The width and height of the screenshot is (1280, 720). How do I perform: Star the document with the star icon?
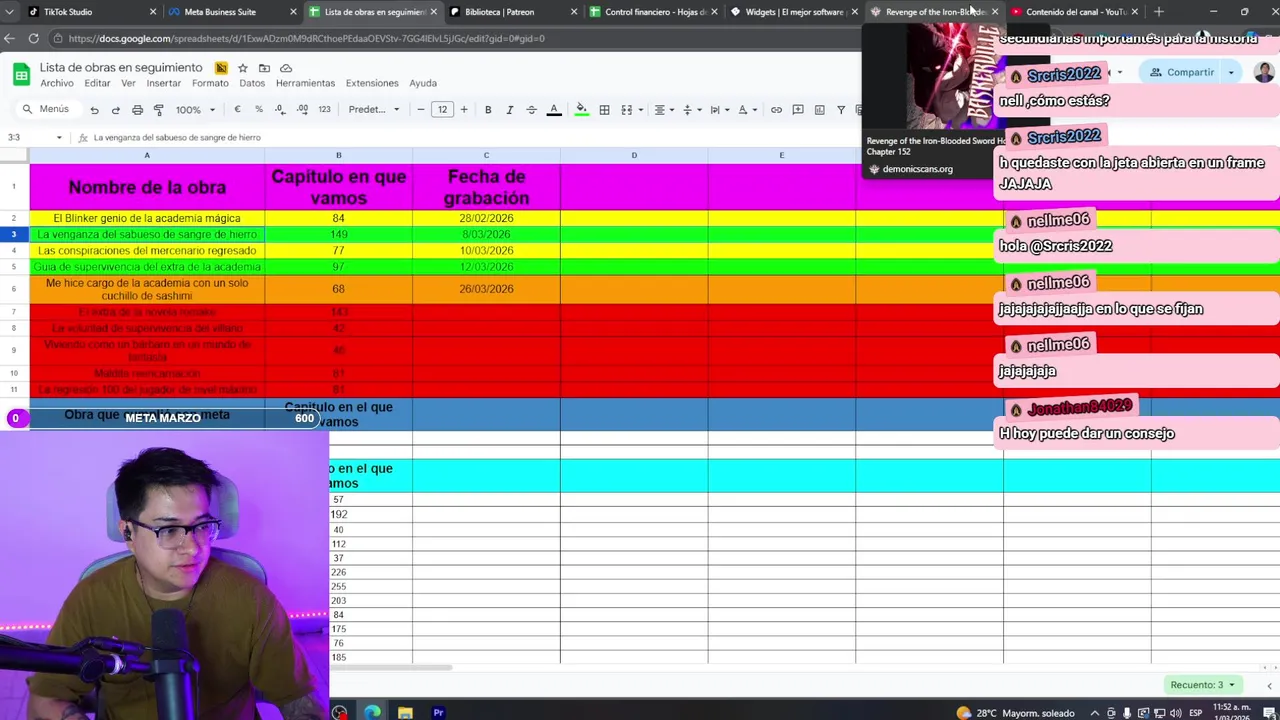point(243,68)
